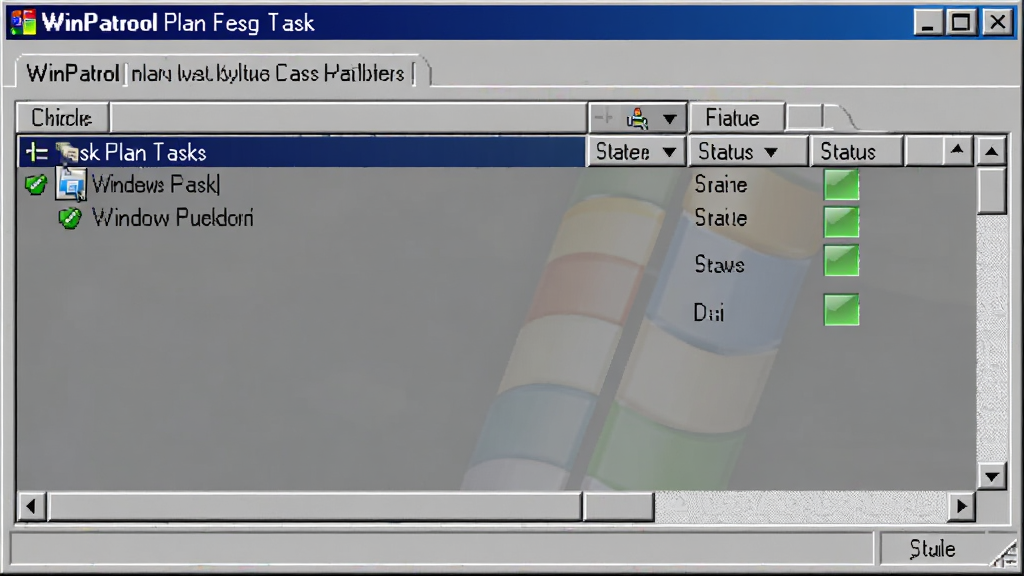
Task: Select the WinPatrol tab
Action: click(x=222, y=72)
